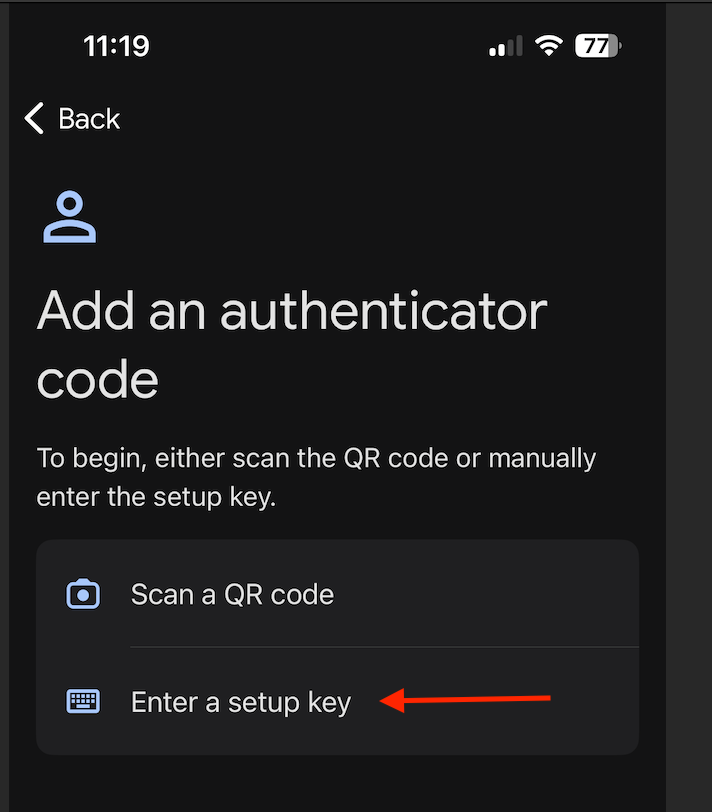
Task: Tap the divider between the two setup options
Action: click(x=384, y=647)
